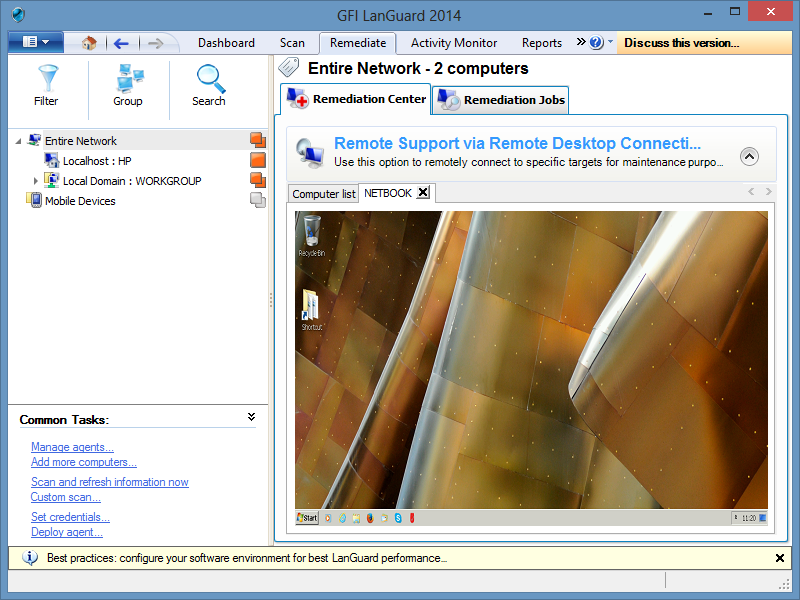Close the NETBOOK remote session tab

(x=423, y=192)
